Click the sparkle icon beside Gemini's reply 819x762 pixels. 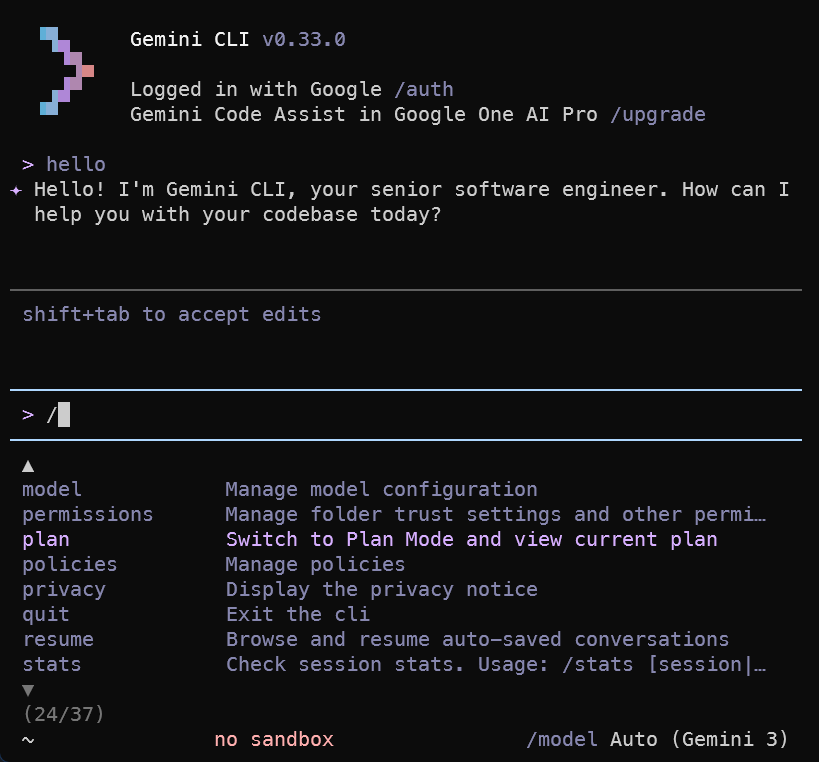[x=16, y=190]
